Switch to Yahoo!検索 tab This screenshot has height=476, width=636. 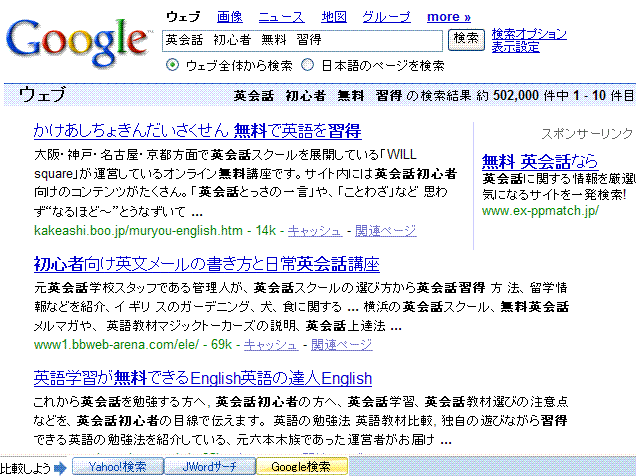click(x=118, y=467)
